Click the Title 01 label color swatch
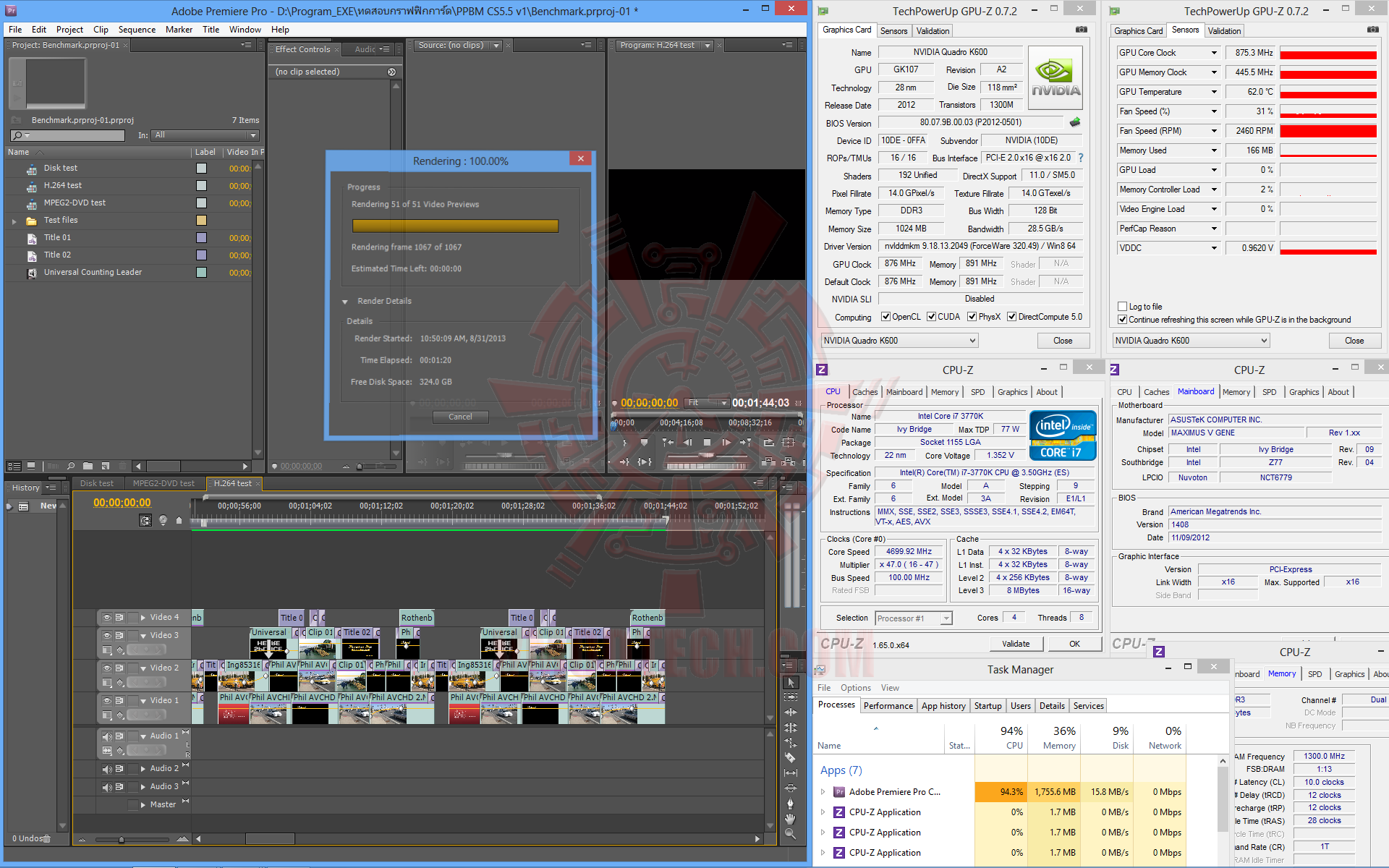The width and height of the screenshot is (1389, 868). tap(201, 238)
